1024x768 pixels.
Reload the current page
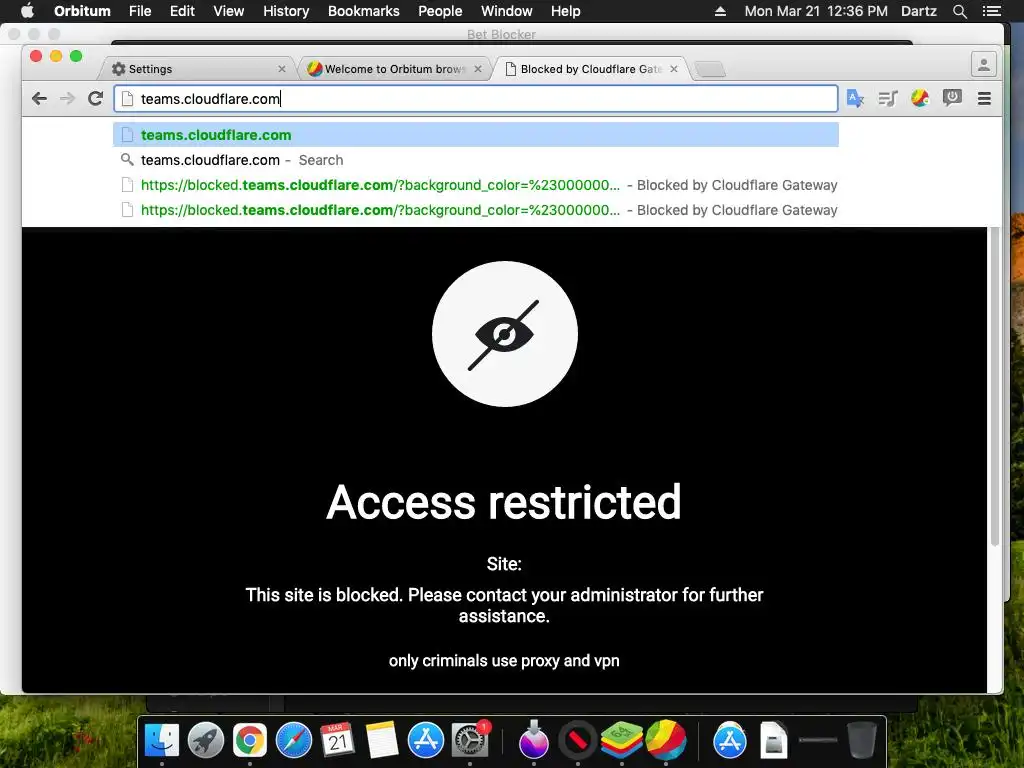tap(95, 99)
